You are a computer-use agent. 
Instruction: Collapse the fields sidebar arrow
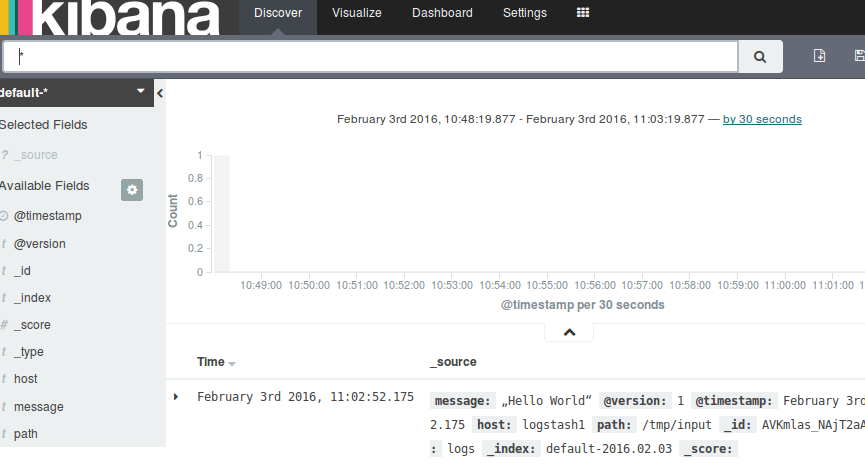point(160,93)
